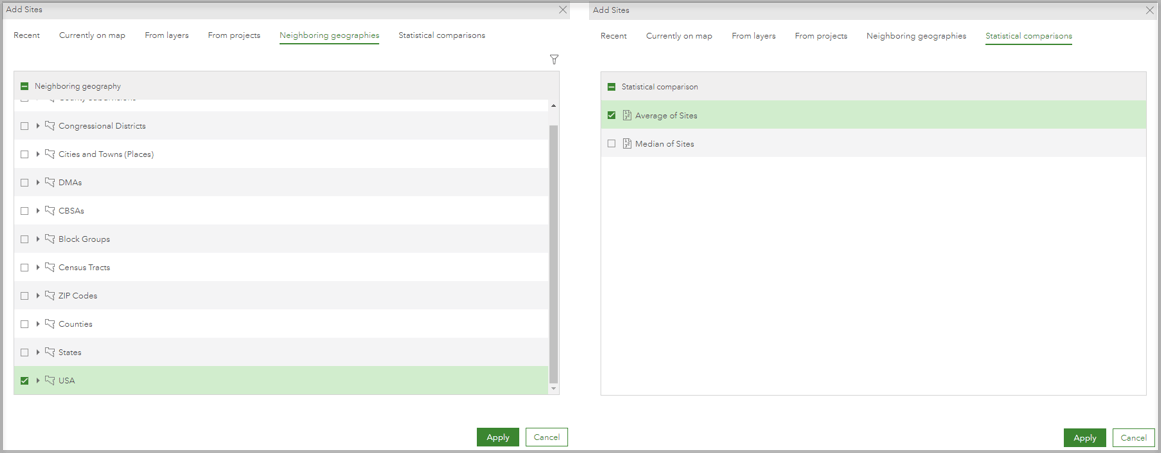Click the USA boundary icon

point(50,380)
